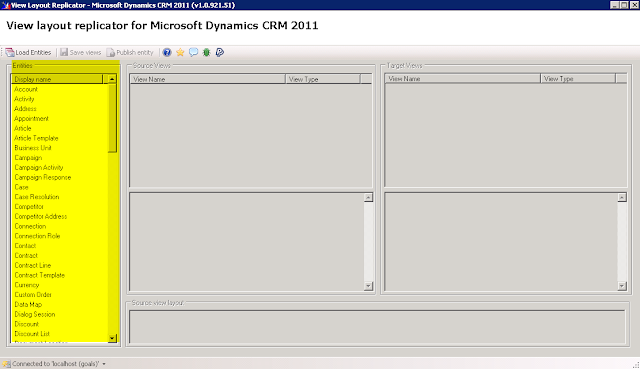Click the Display name column header
Viewport: 640px width, 369px height.
[57, 79]
